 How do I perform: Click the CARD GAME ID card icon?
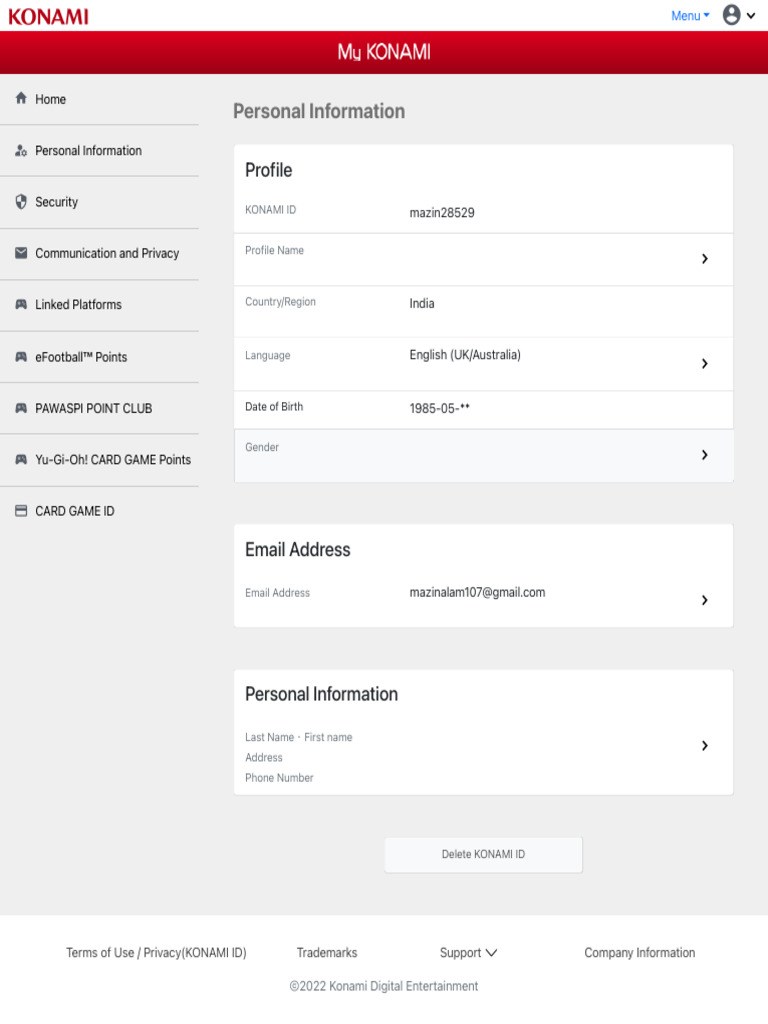tap(21, 511)
